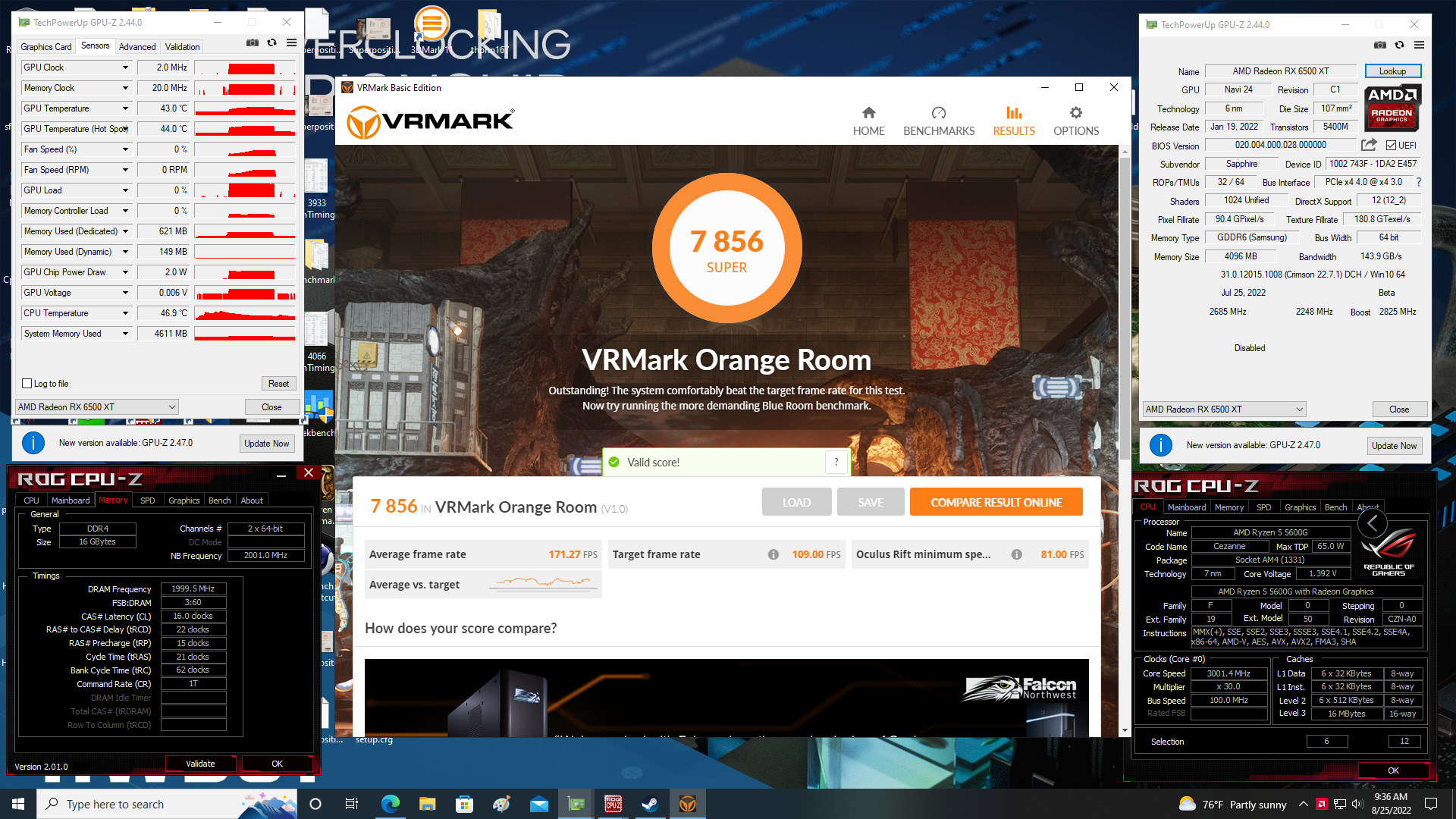Click LOAD button in VRMark

pyautogui.click(x=796, y=502)
